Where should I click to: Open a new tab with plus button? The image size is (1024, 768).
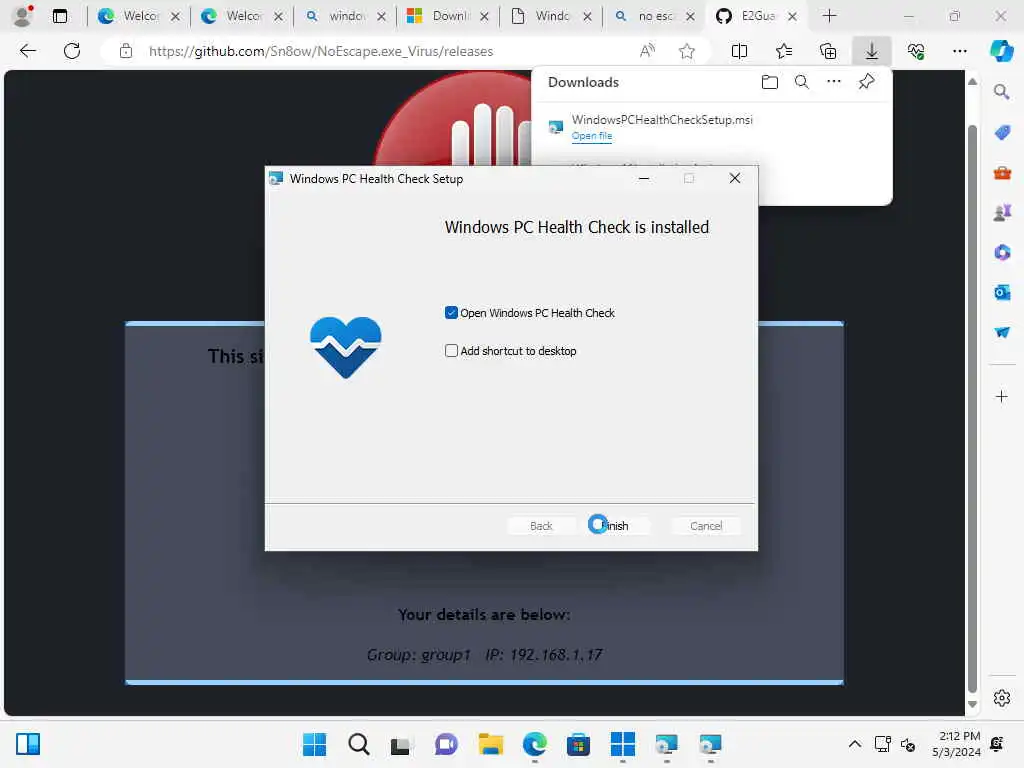pos(829,16)
